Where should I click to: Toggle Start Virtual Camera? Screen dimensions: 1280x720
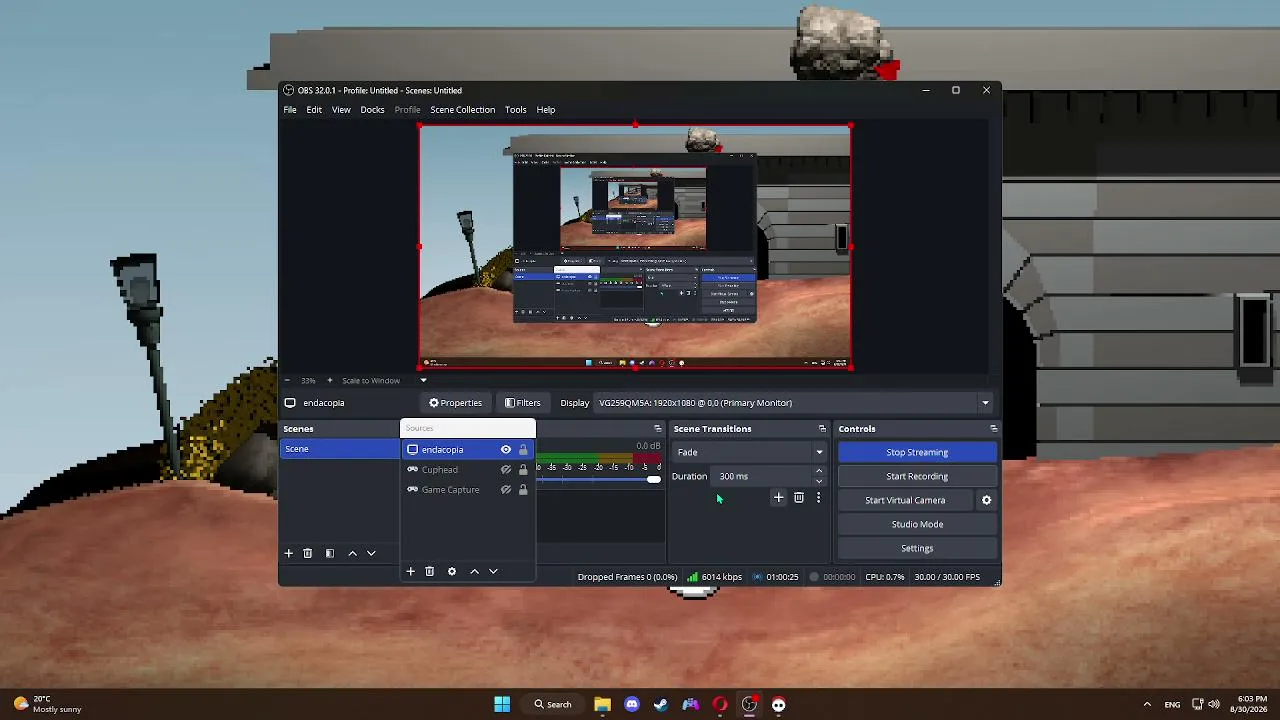(x=905, y=500)
